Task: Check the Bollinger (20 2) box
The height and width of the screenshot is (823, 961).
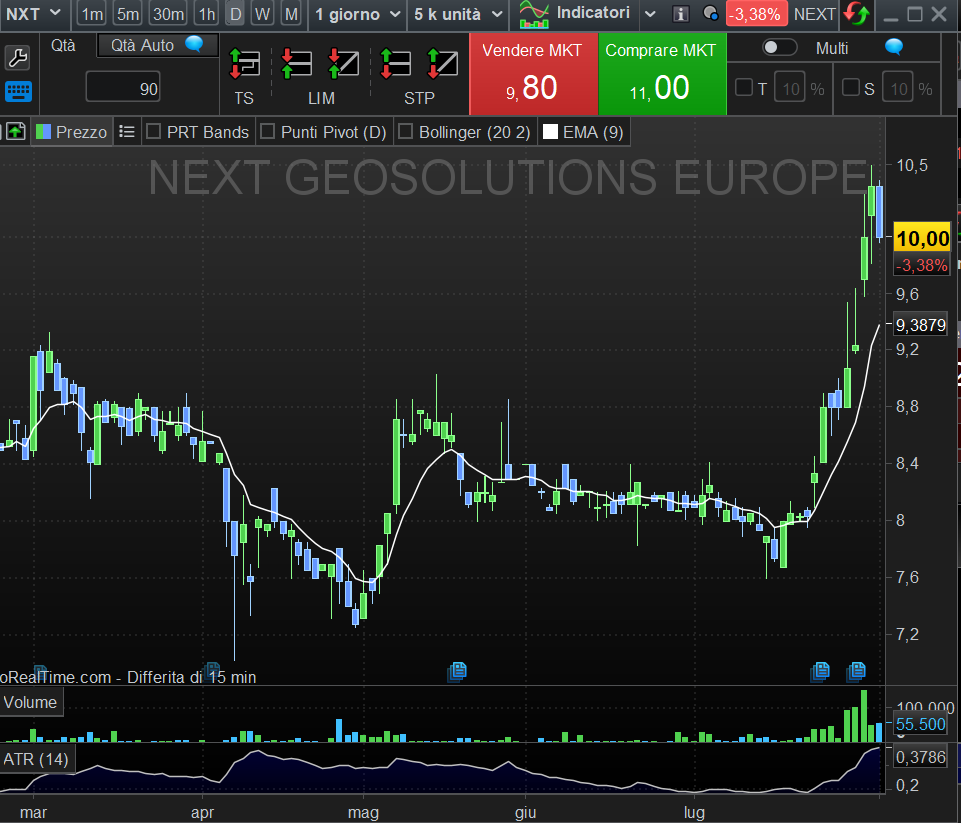Action: click(405, 132)
